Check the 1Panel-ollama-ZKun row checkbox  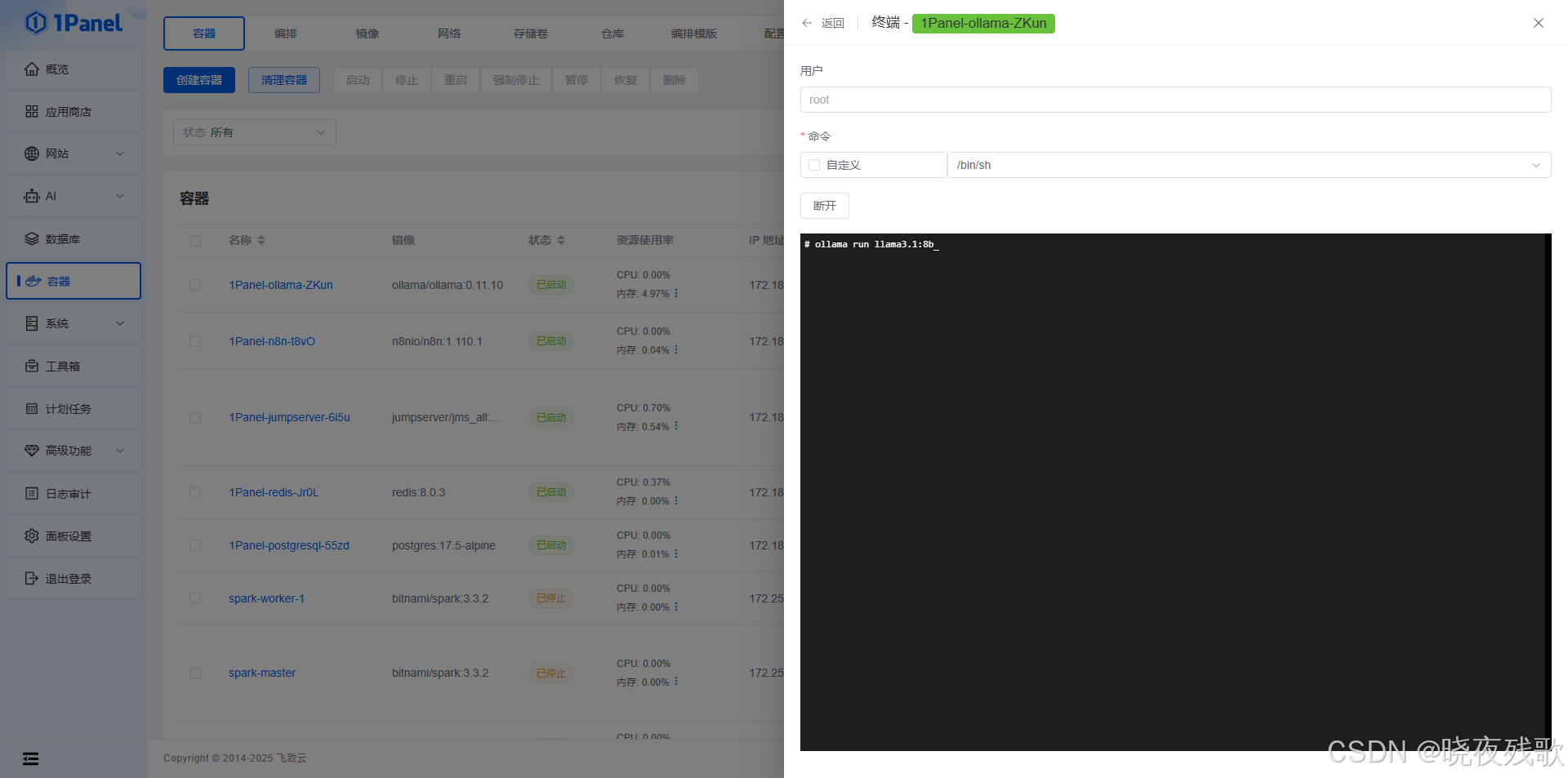pyautogui.click(x=195, y=285)
